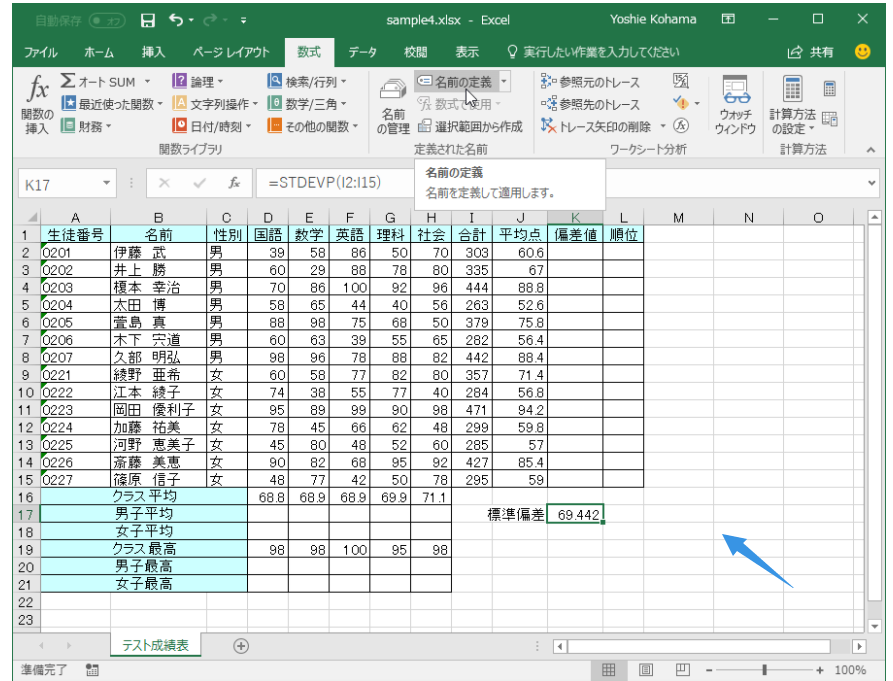The image size is (893, 681).
Task: Click the Evaluate Formula fx circle icon
Action: point(681,125)
